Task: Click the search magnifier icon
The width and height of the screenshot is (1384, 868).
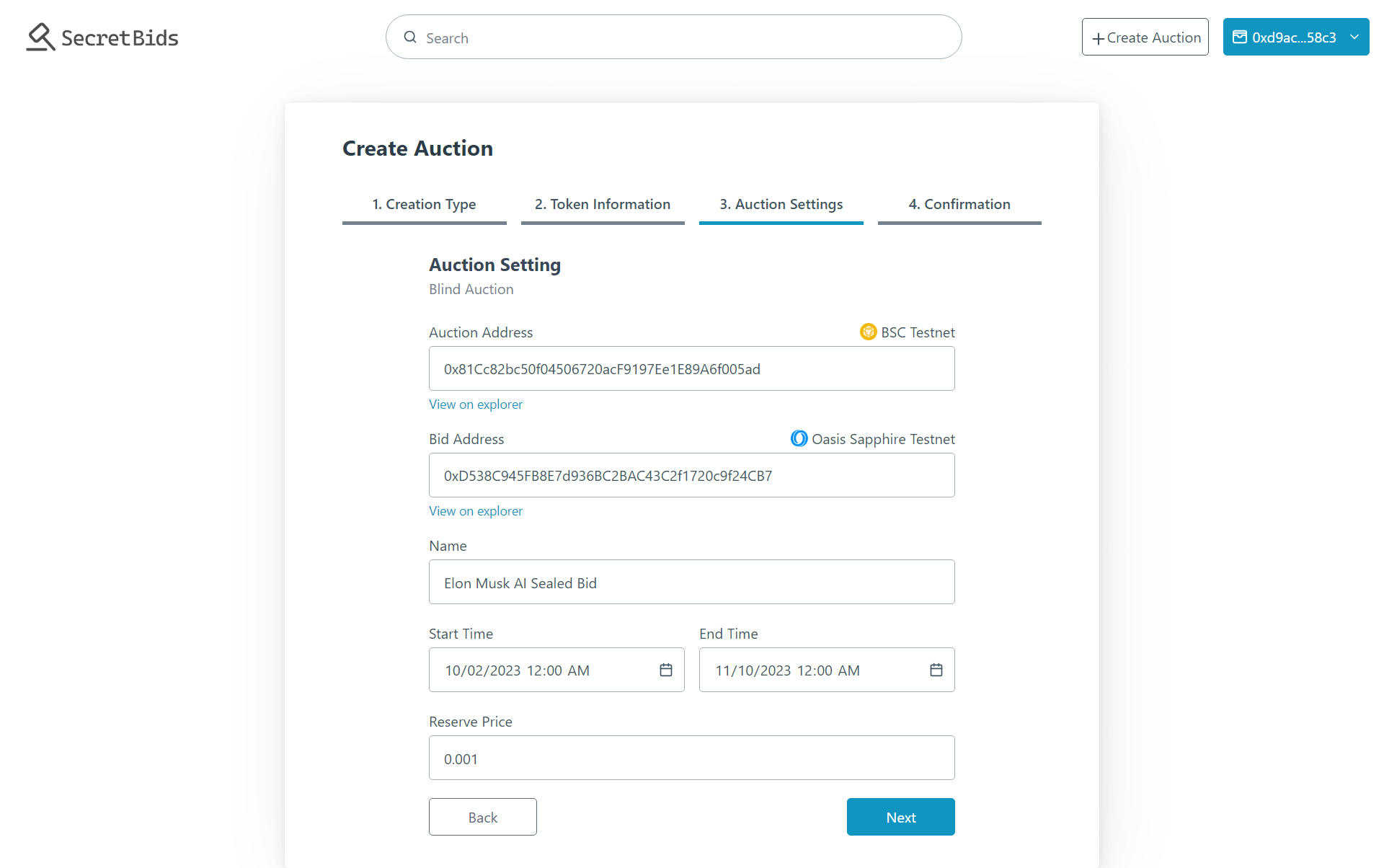Action: (x=410, y=37)
